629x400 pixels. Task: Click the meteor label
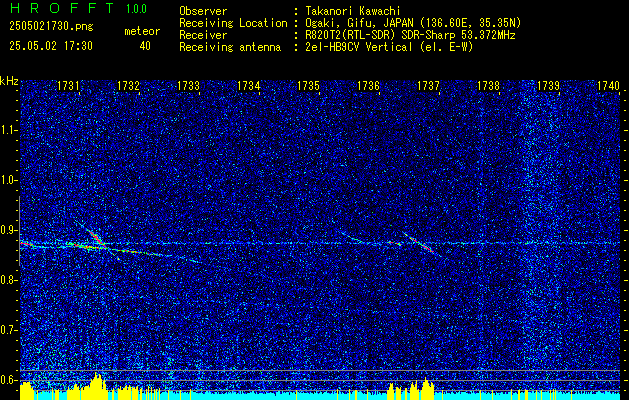142,31
